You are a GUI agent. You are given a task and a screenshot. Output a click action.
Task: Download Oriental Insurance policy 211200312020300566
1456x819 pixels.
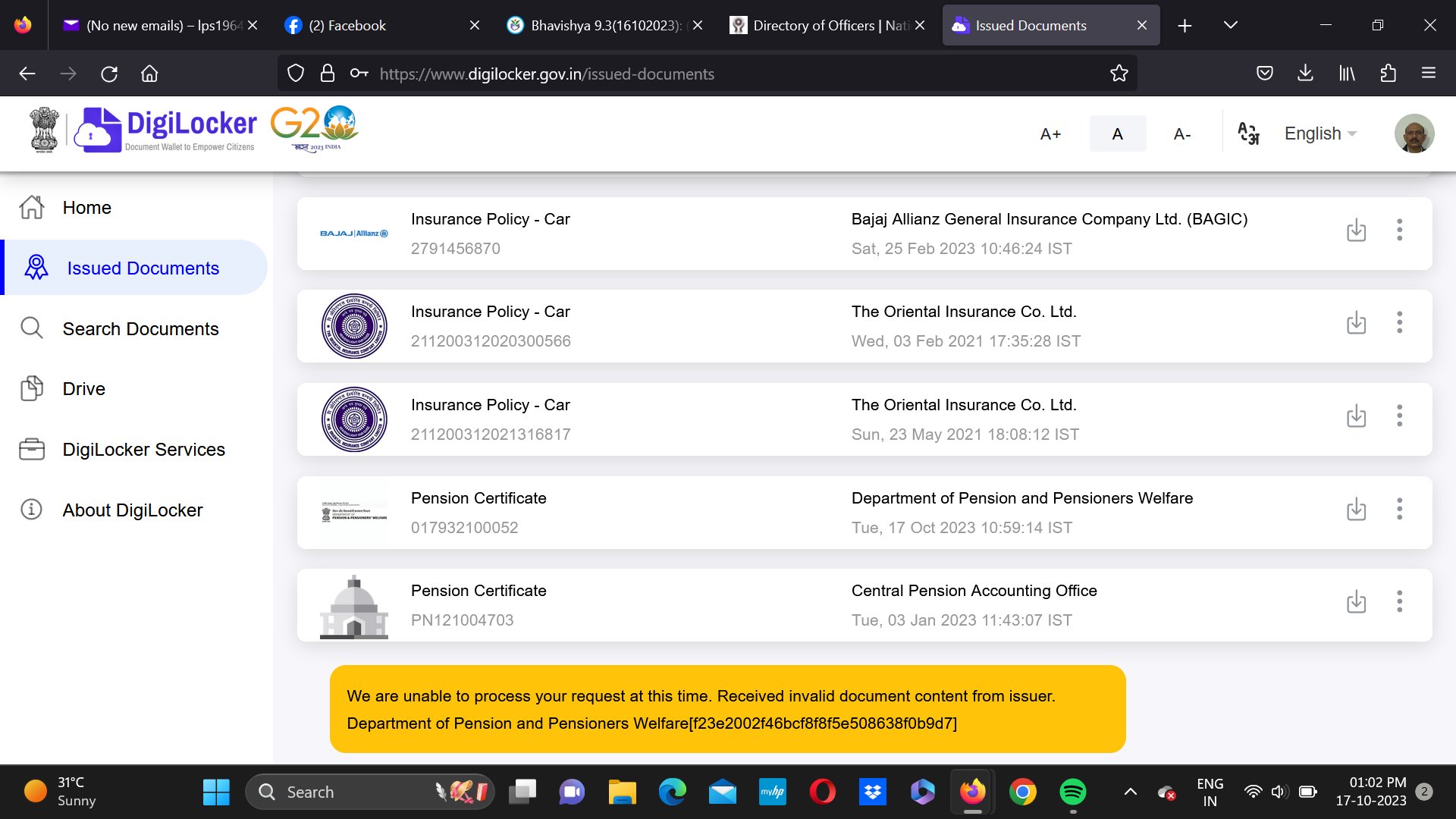coord(1356,323)
